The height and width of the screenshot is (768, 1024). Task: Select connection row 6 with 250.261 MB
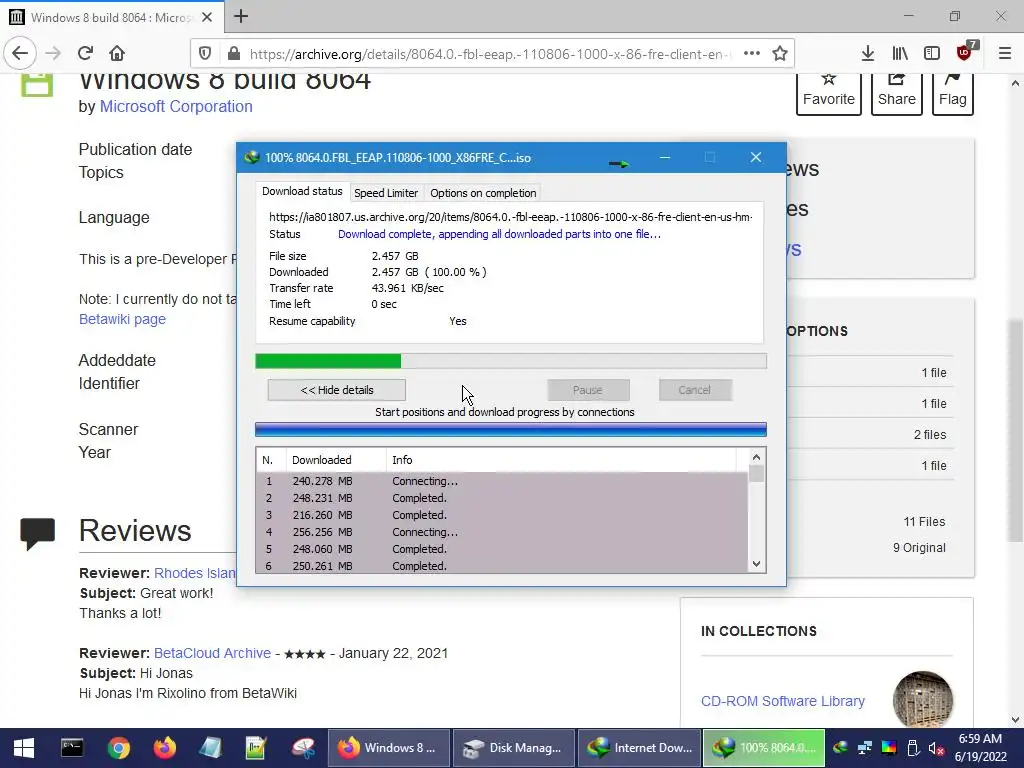pyautogui.click(x=502, y=566)
